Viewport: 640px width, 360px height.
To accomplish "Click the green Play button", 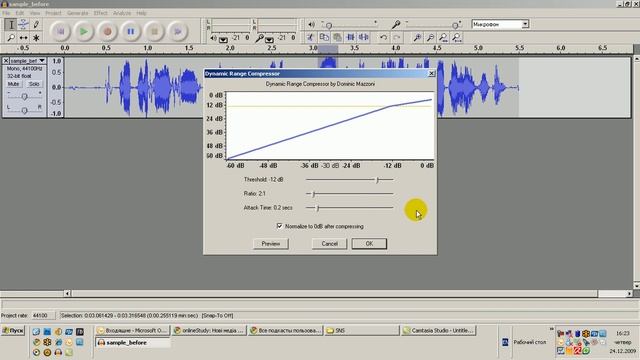I will pos(84,31).
